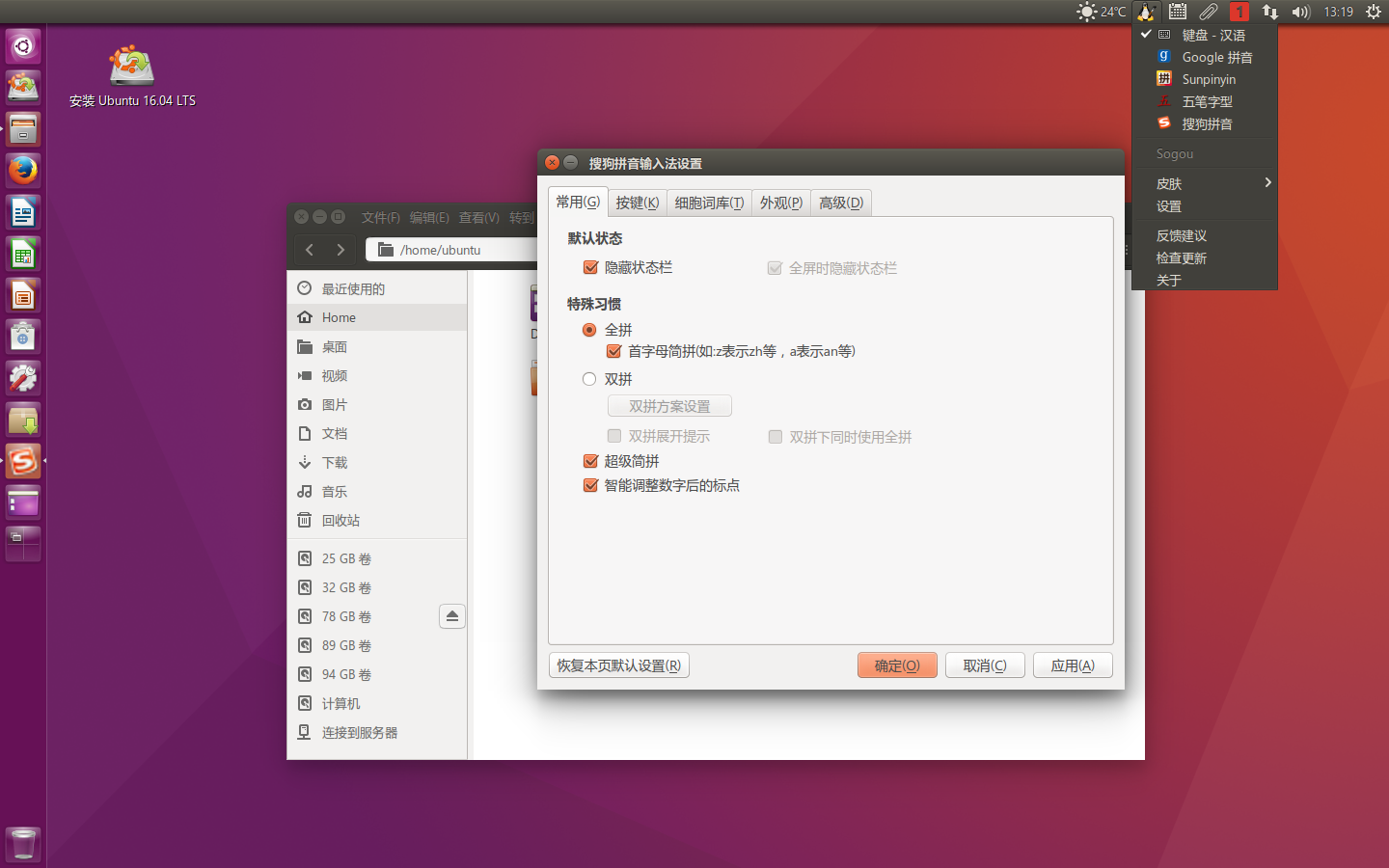This screenshot has height=868, width=1389.
Task: Open the power session gear menu
Action: [x=1374, y=12]
